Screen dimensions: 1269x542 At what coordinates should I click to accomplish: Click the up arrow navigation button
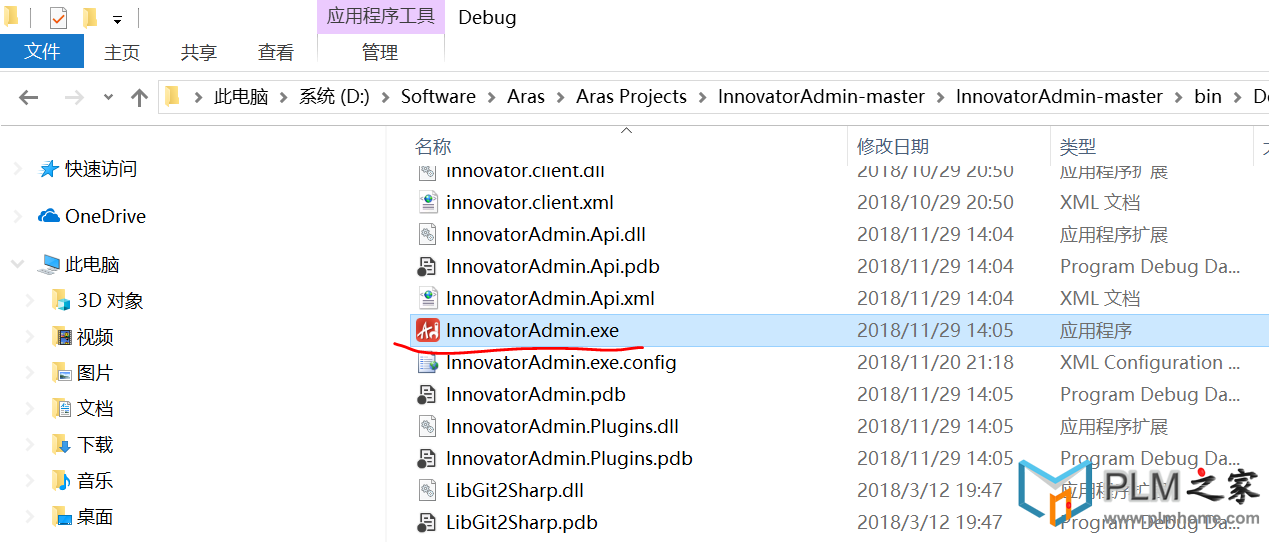[x=140, y=97]
